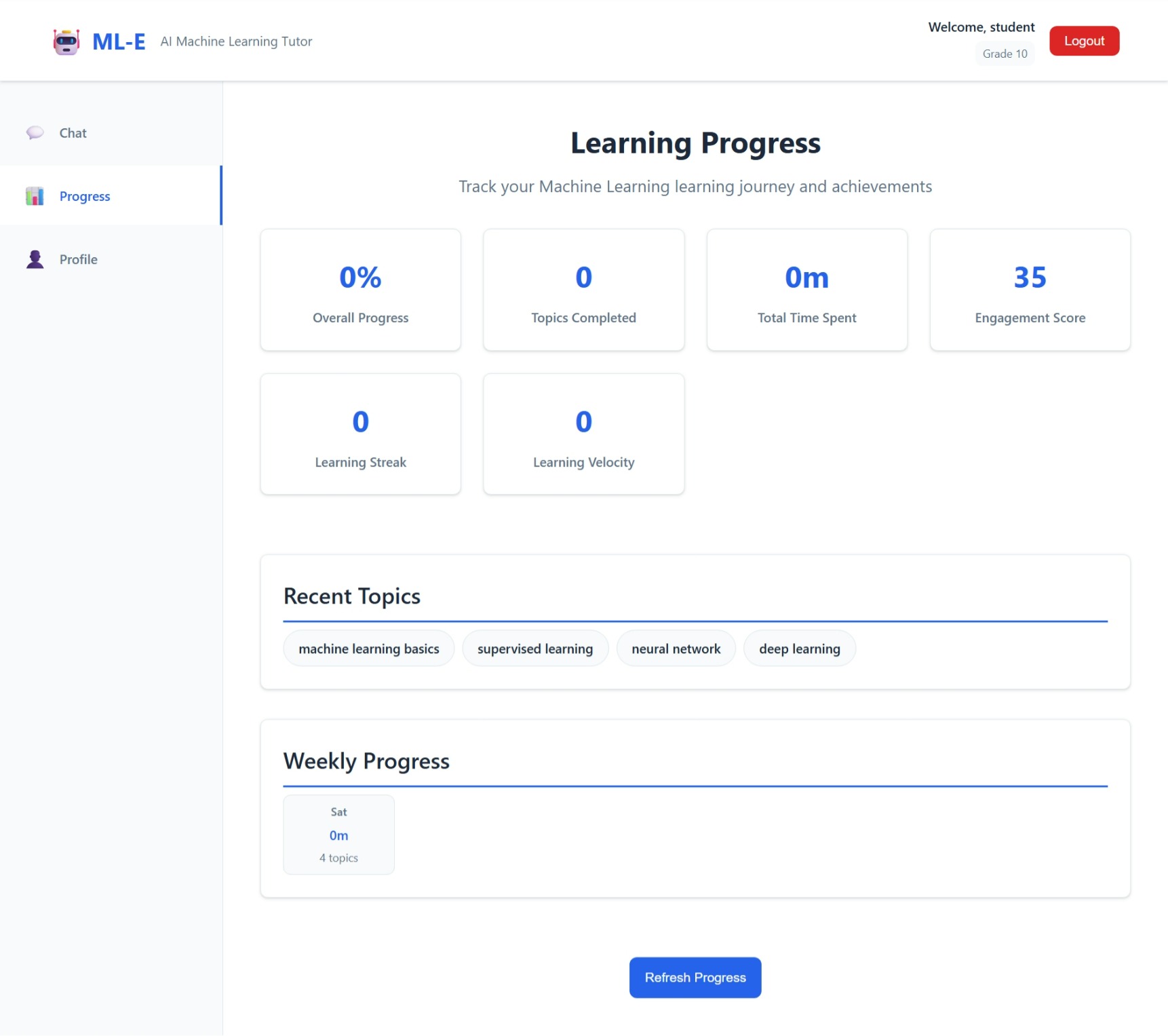Click the Grade 10 badge
This screenshot has width=1168, height=1036.
click(1005, 54)
